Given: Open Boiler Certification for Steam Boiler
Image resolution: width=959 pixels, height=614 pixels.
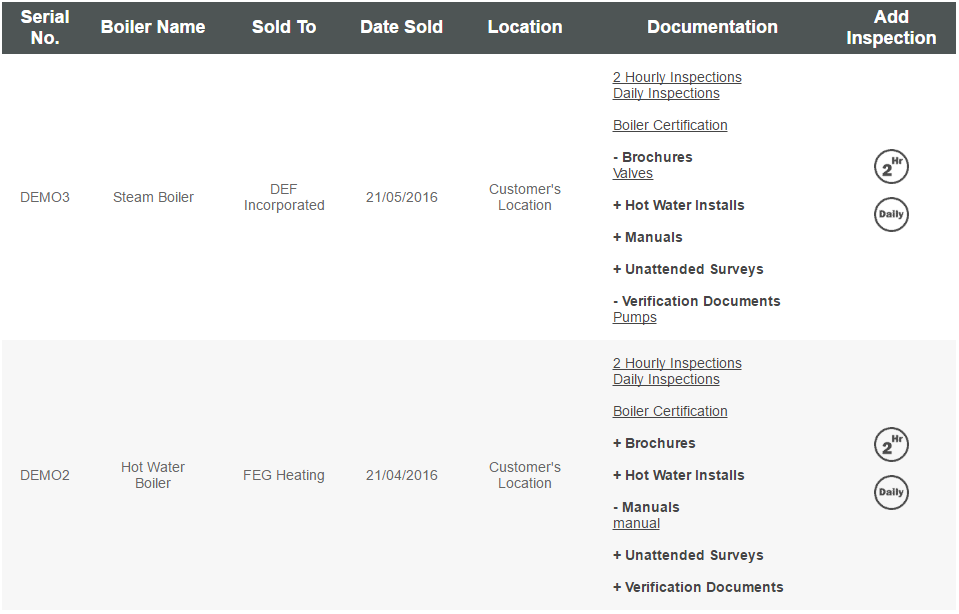Looking at the screenshot, I should pos(670,125).
